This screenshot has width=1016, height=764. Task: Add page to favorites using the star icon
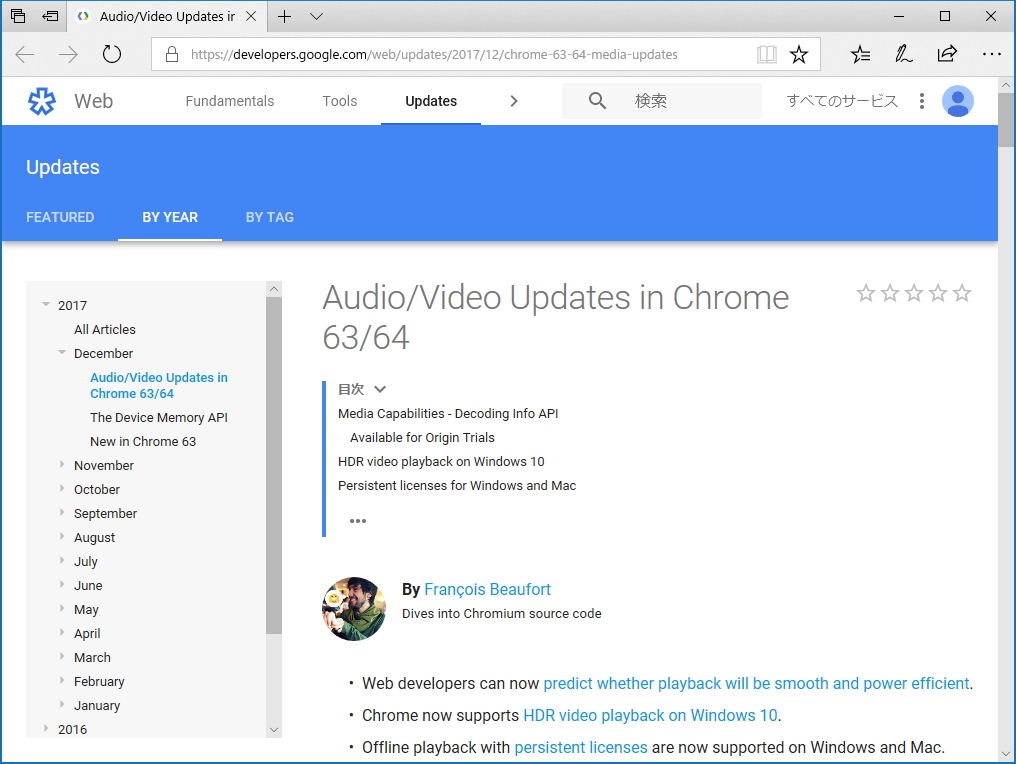click(799, 55)
